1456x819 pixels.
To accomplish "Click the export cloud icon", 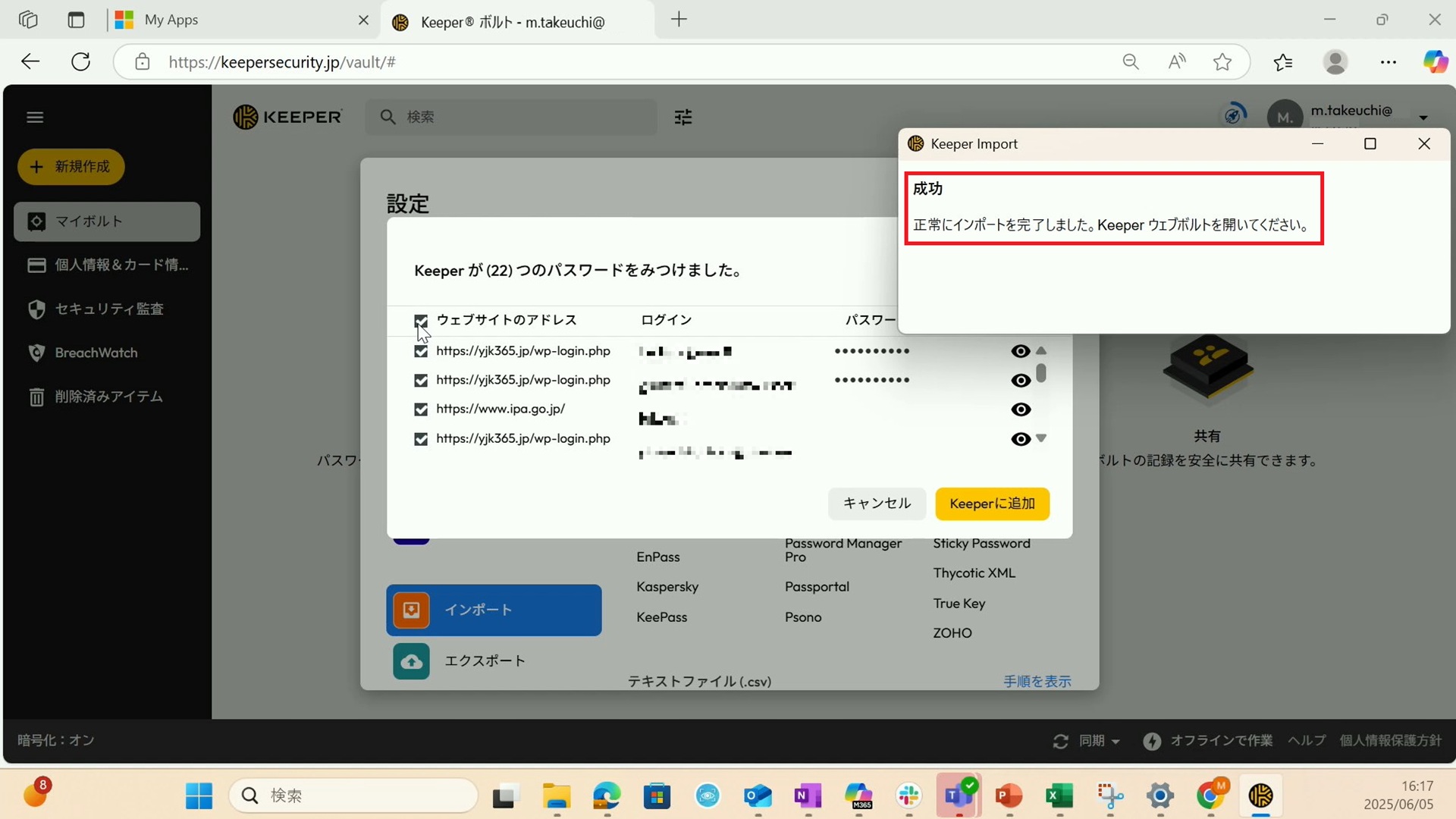I will tap(411, 661).
